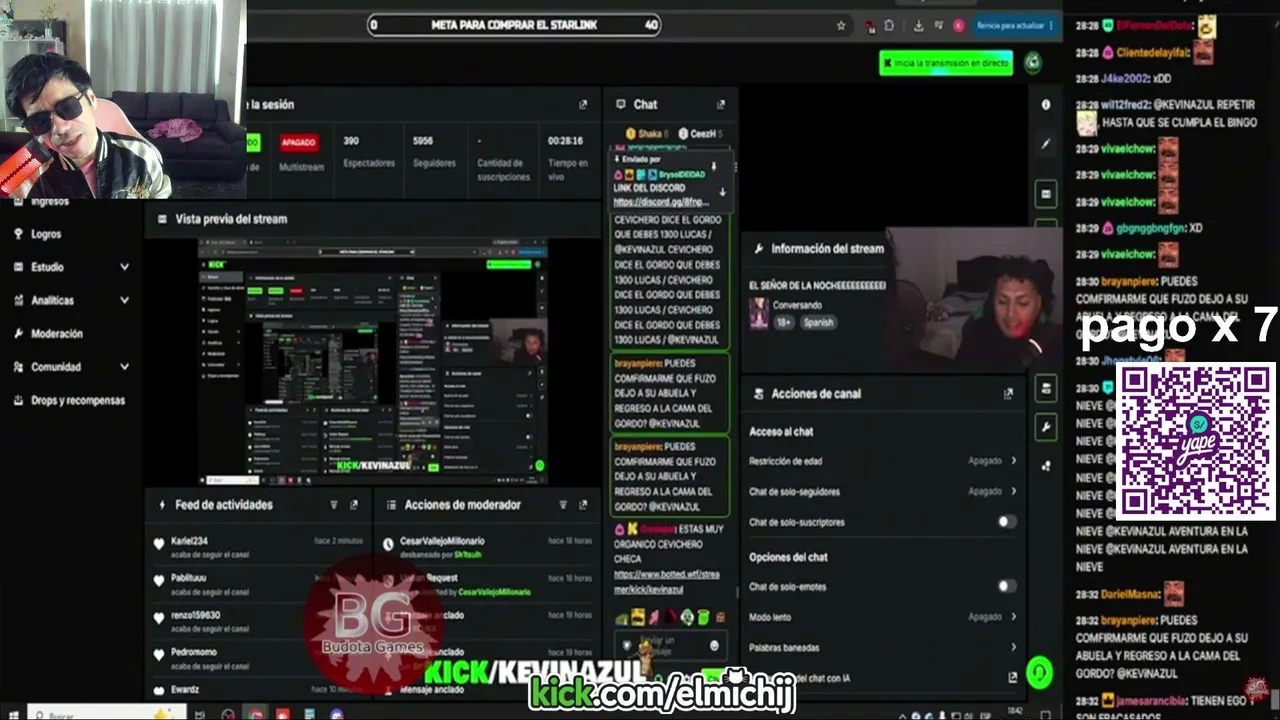This screenshot has height=720, width=1280.
Task: Pop out the Acciones de canal panel
Action: pyautogui.click(x=1008, y=394)
